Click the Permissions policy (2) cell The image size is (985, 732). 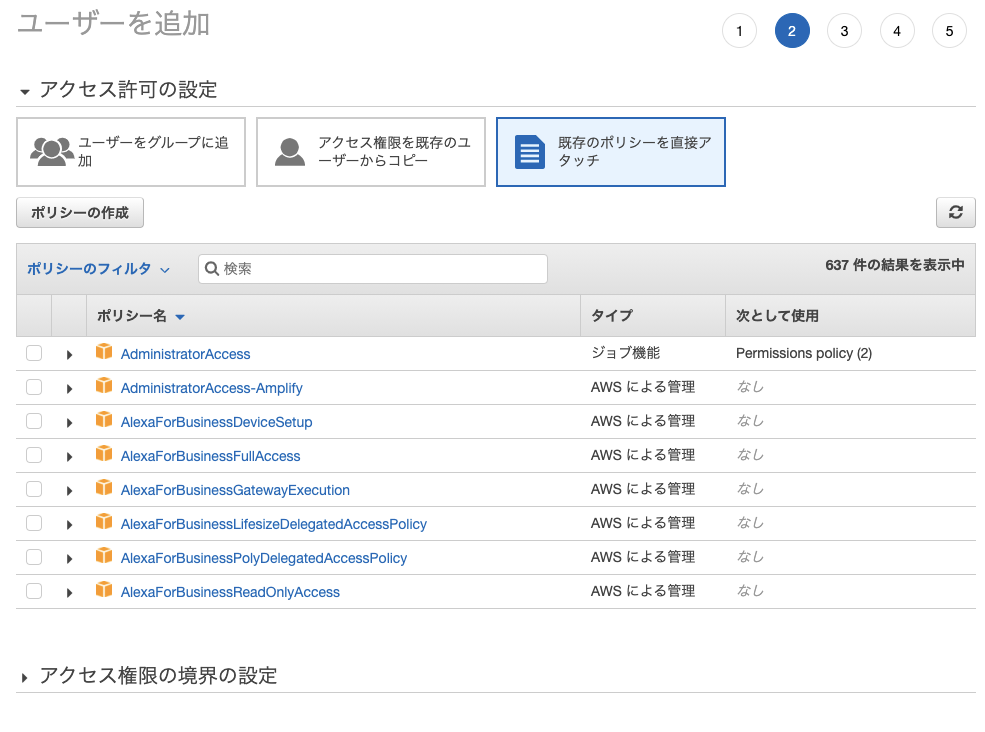(803, 353)
